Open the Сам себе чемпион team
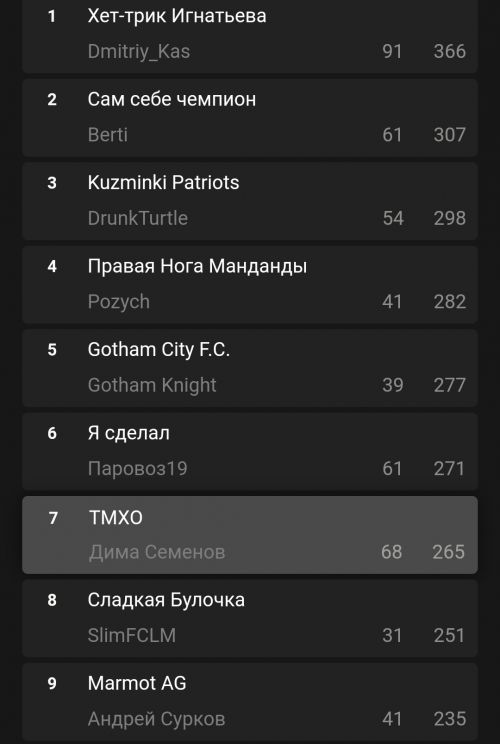This screenshot has height=744, width=500. pos(172,99)
